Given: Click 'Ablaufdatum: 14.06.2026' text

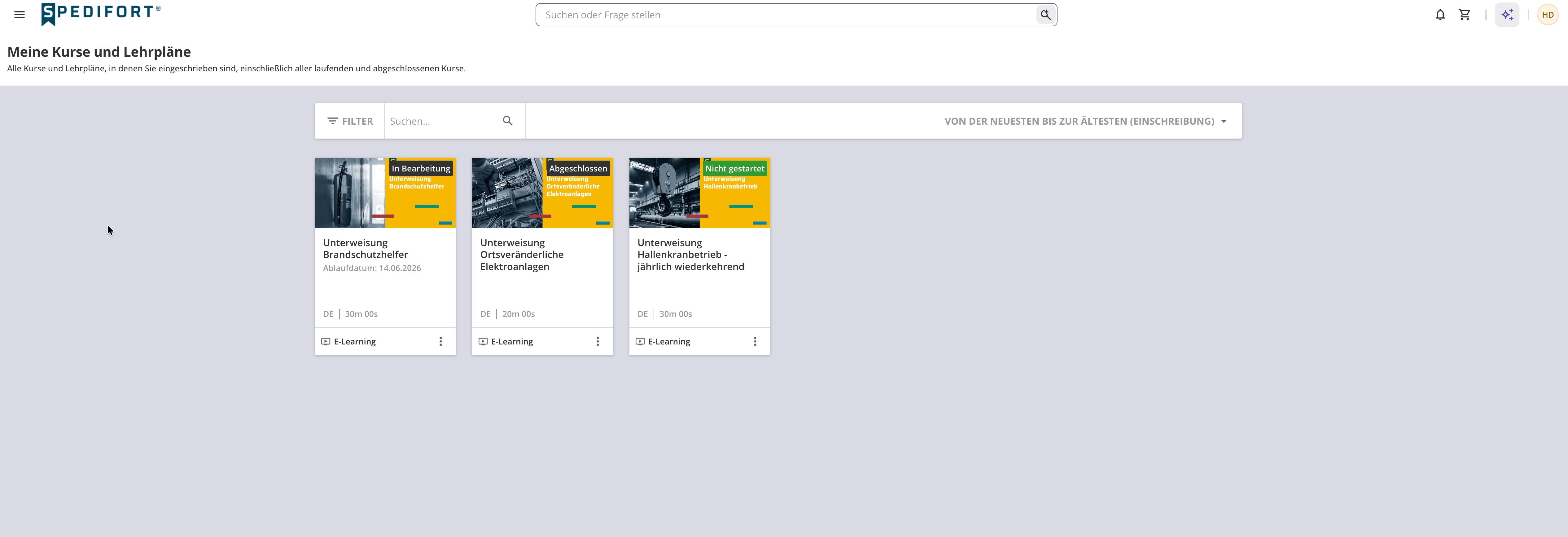Looking at the screenshot, I should click(x=371, y=268).
